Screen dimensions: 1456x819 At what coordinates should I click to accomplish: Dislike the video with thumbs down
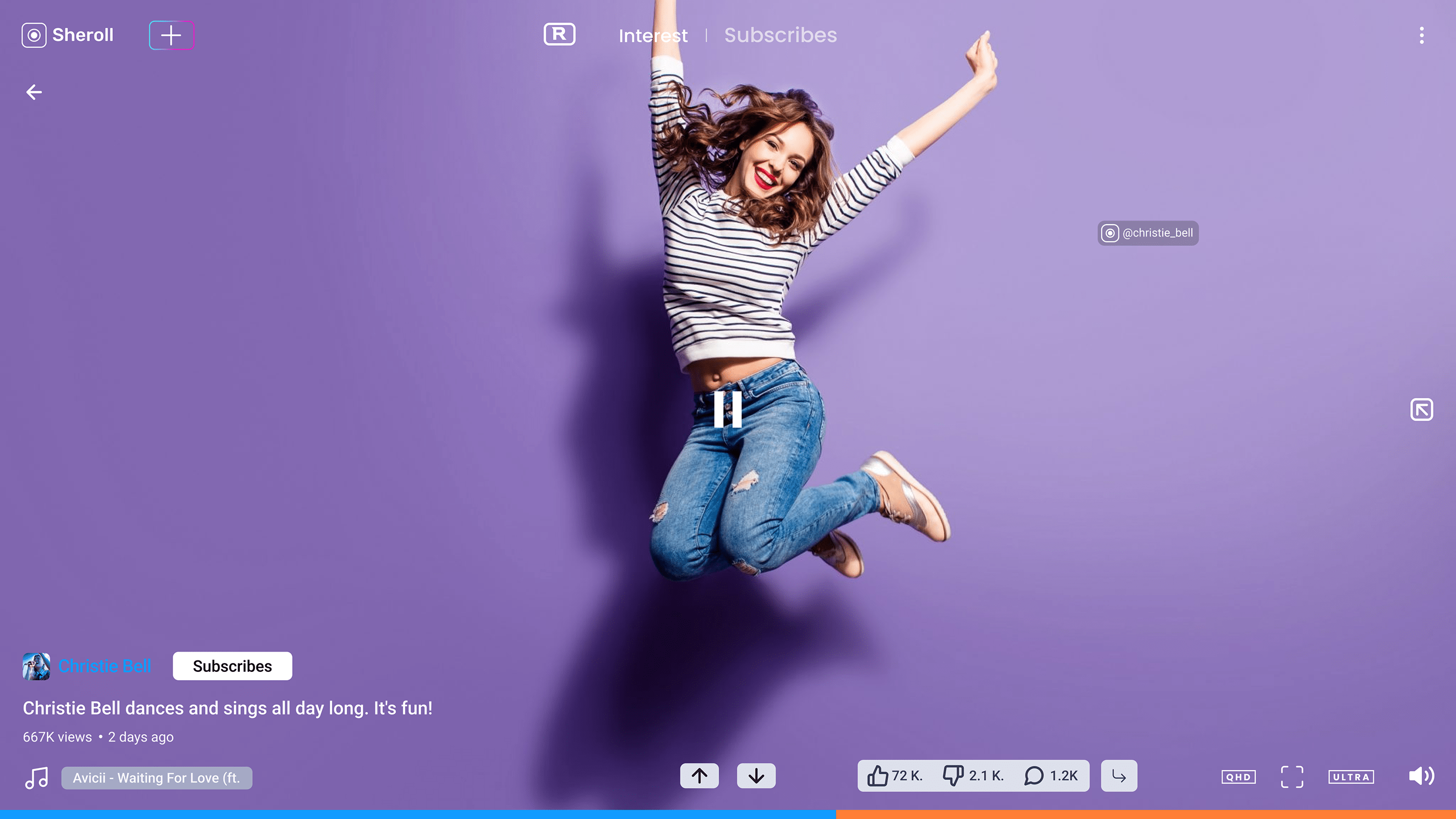(x=953, y=775)
